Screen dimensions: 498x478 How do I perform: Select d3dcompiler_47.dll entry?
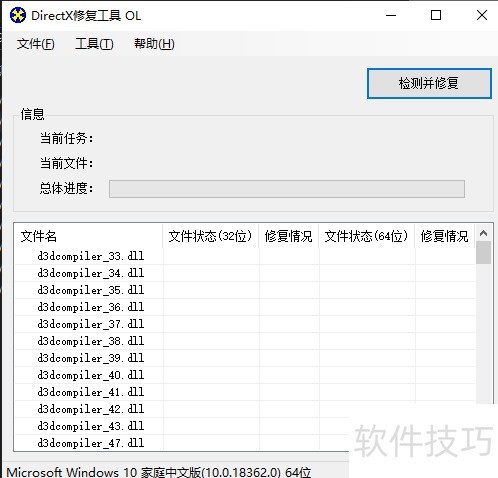point(91,443)
